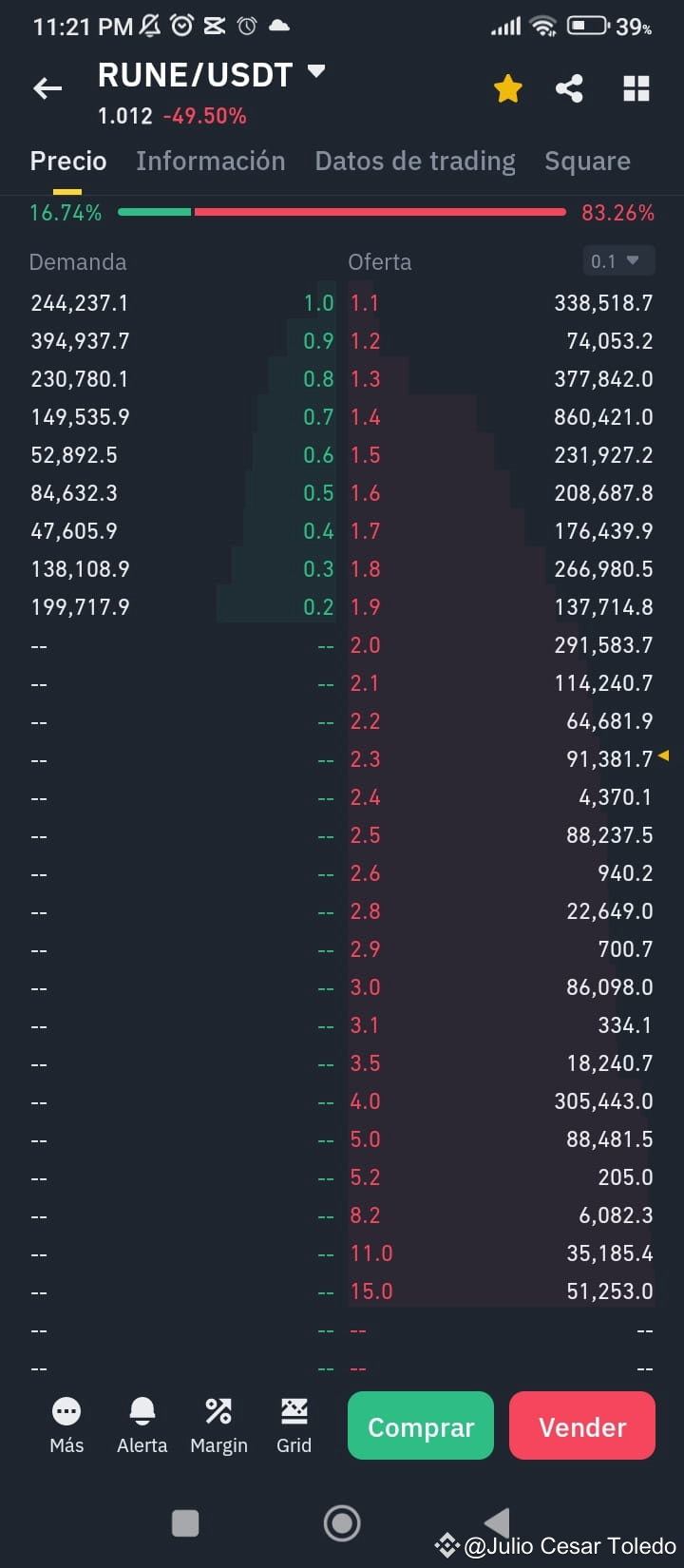Tap the Android back triangle button

pos(497,1523)
